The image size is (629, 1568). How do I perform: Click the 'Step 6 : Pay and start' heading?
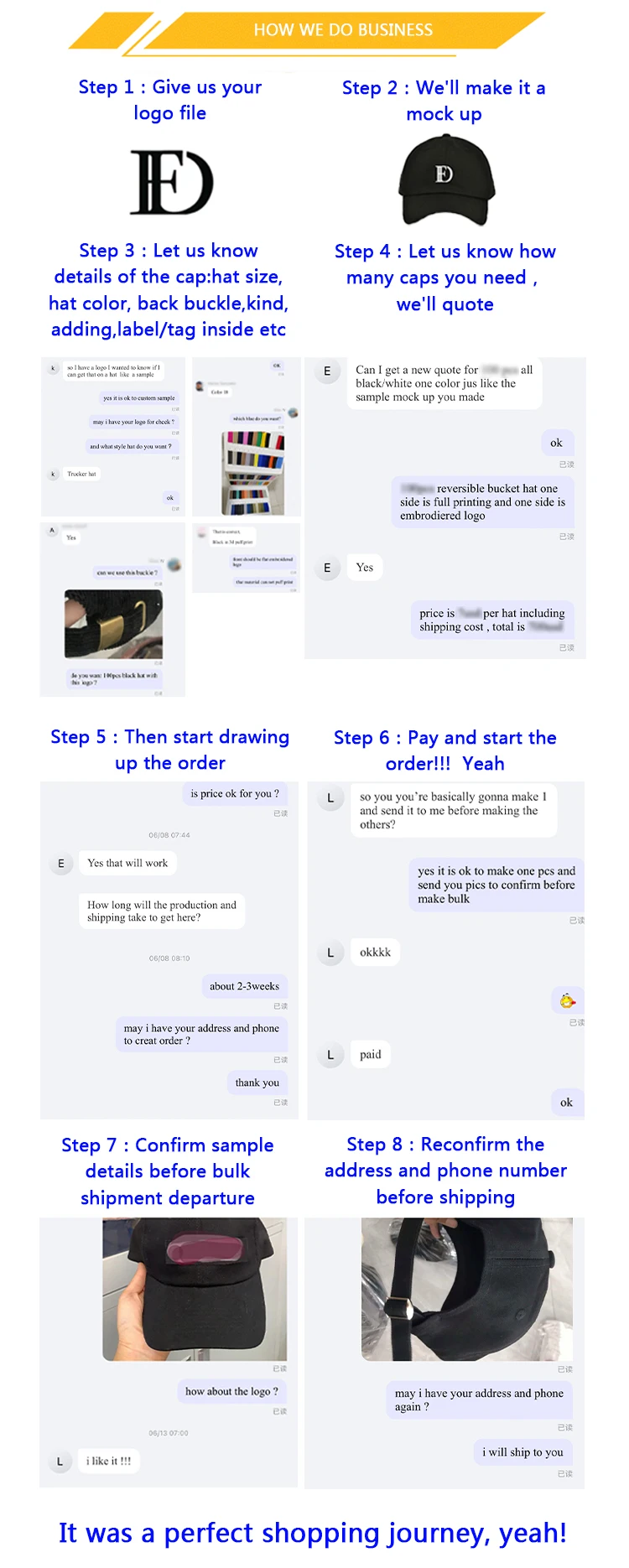click(444, 738)
